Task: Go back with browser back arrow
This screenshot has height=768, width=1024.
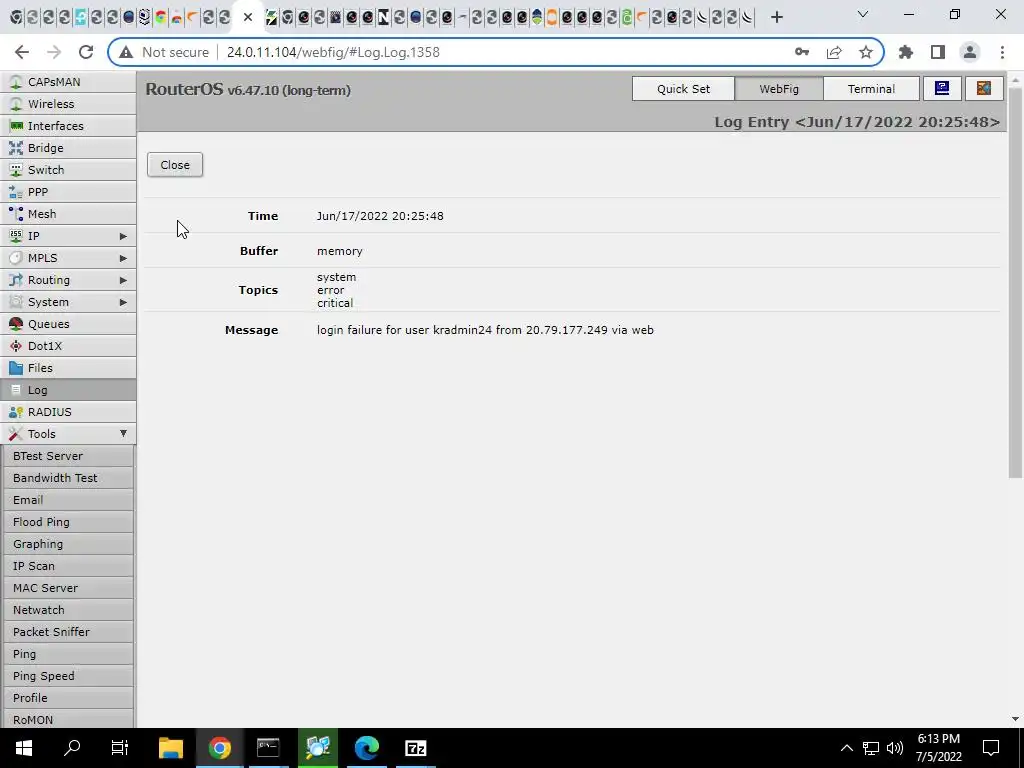Action: [x=22, y=52]
